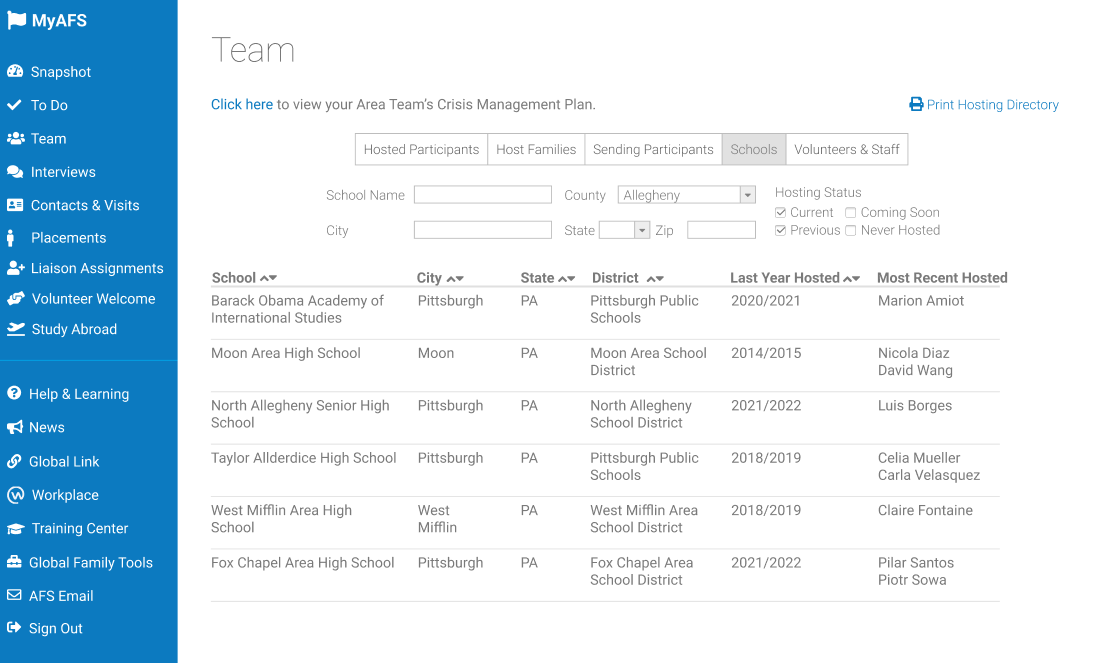Click participant name Marion Amiot
Screen dimensions: 1093x663
(x=921, y=300)
